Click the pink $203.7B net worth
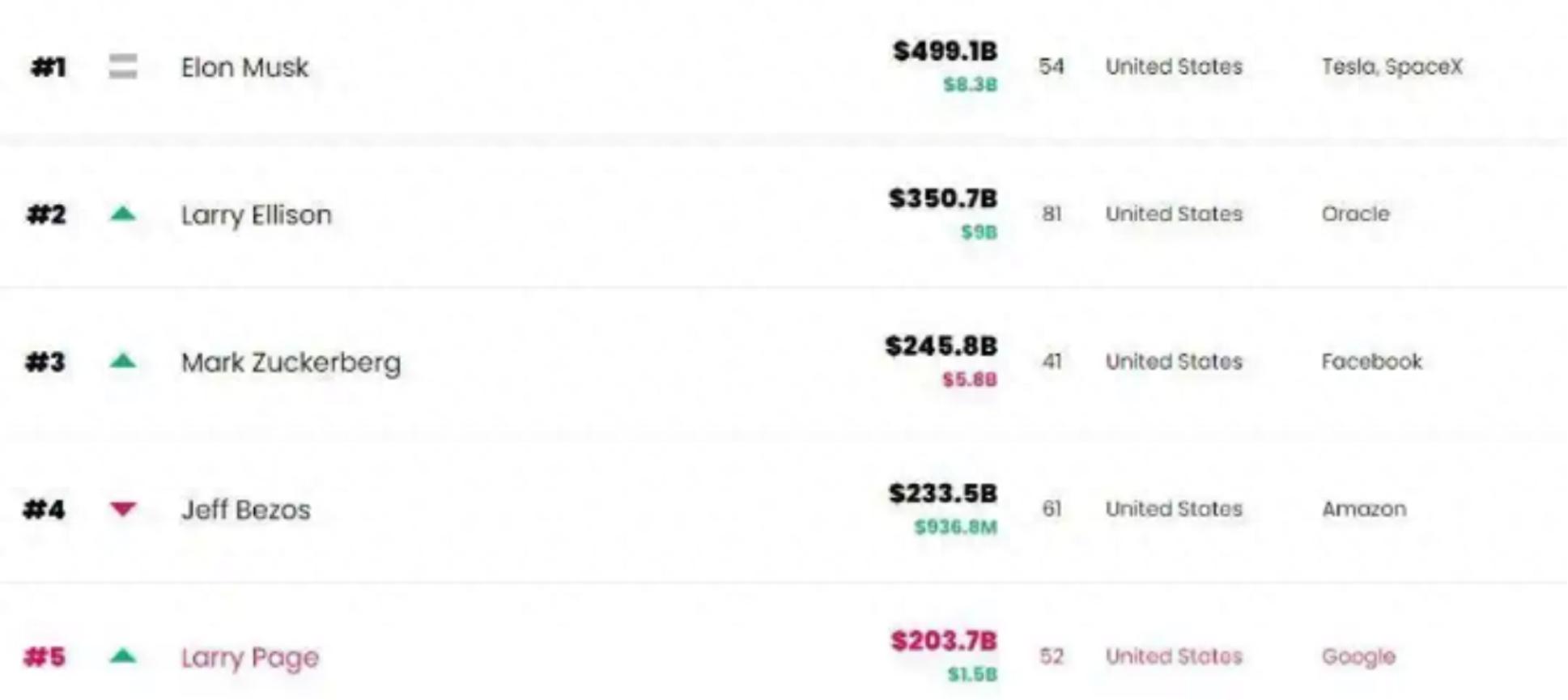1568x700 pixels. point(943,641)
